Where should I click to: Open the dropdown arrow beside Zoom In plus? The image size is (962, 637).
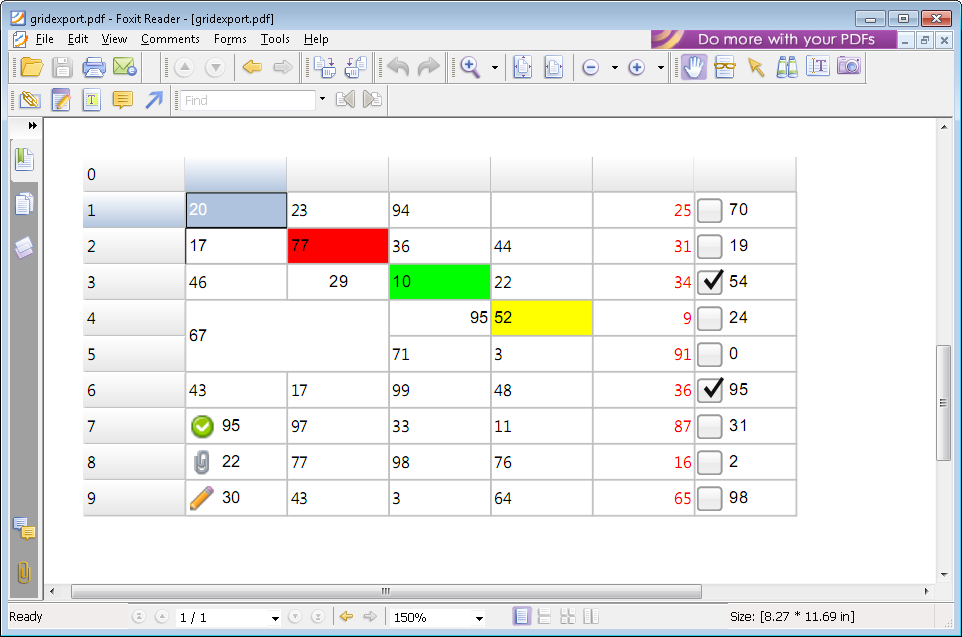[x=660, y=68]
